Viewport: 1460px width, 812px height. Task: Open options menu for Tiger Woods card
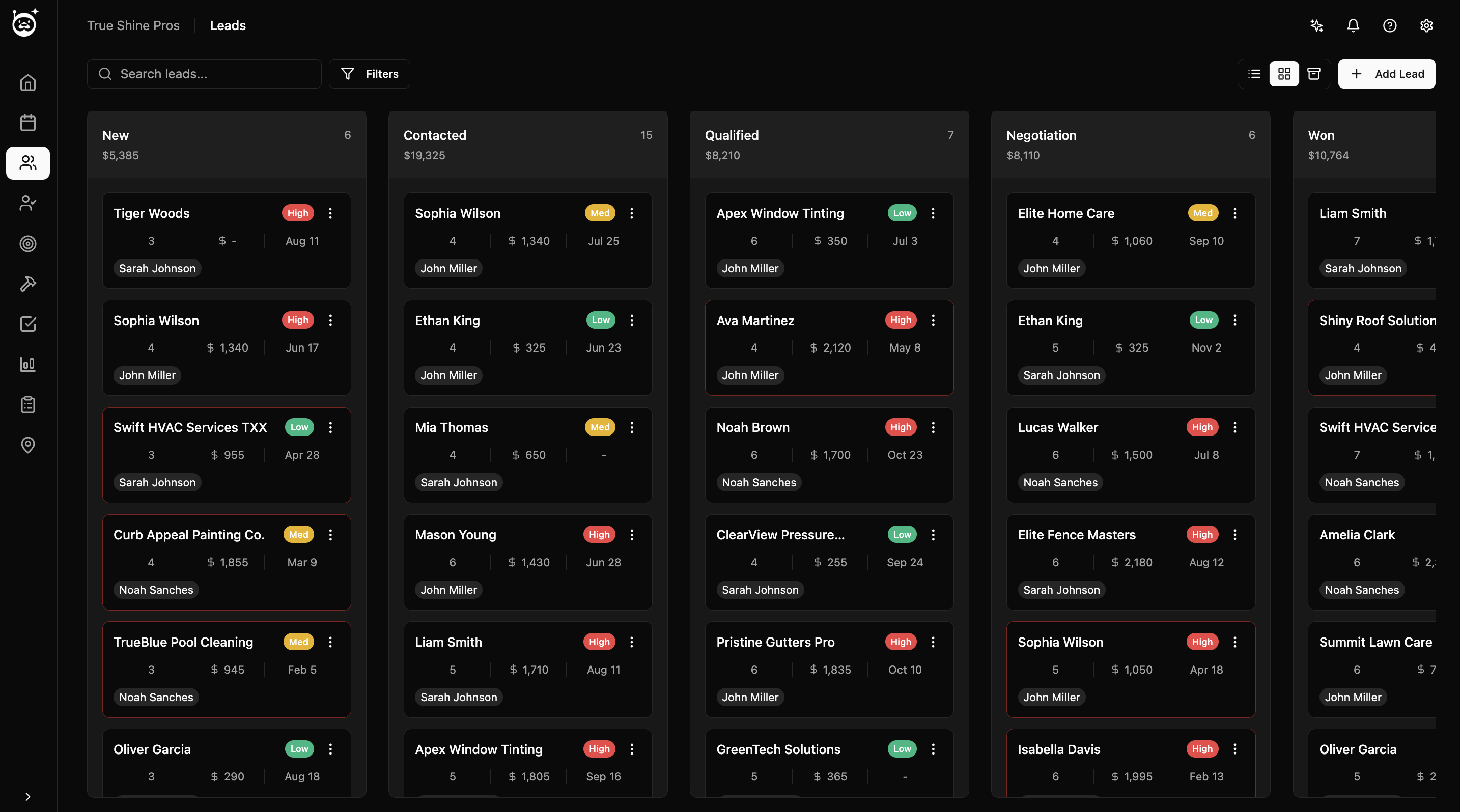330,213
